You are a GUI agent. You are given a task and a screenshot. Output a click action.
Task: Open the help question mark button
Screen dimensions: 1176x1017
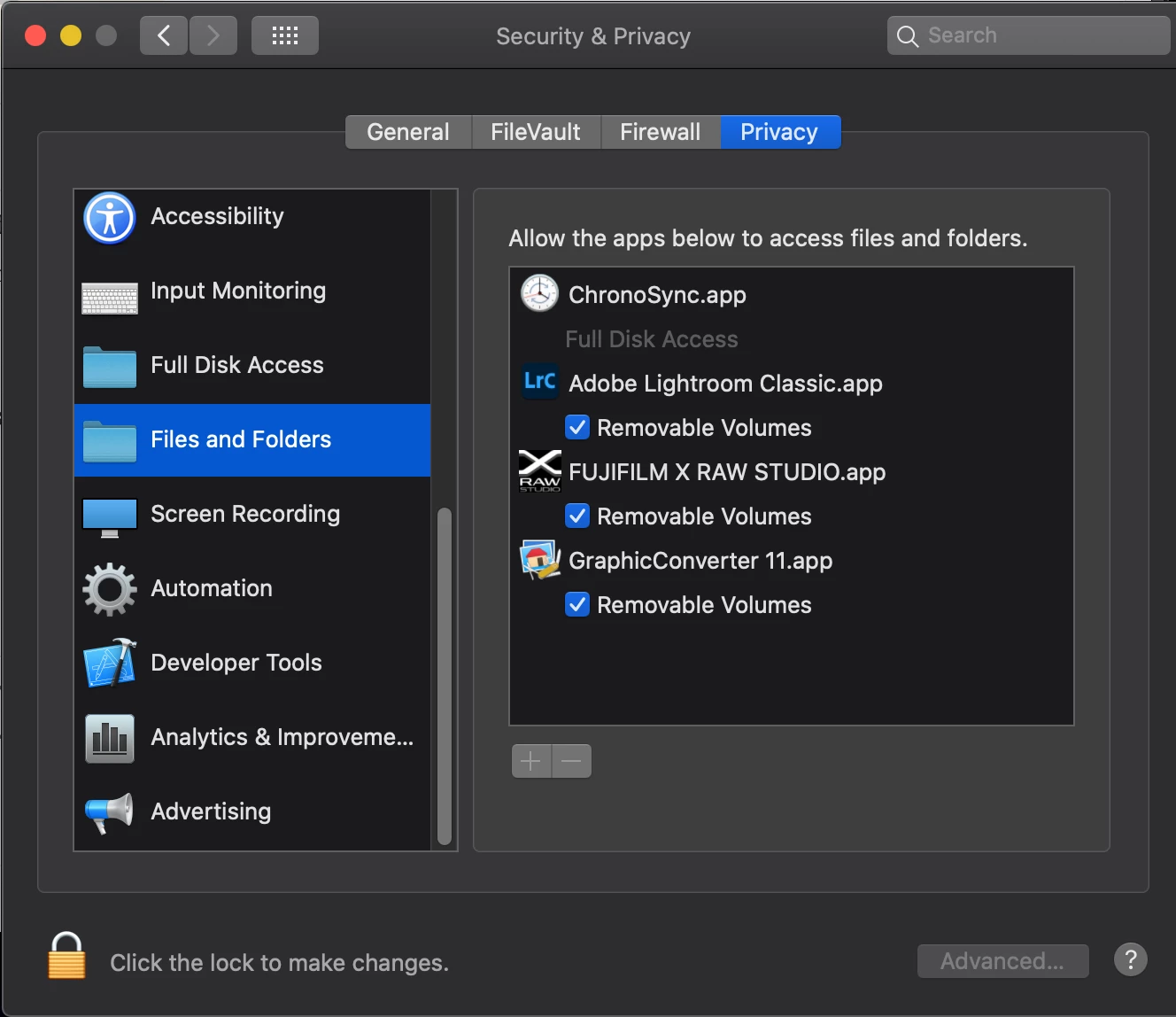pos(1131,959)
